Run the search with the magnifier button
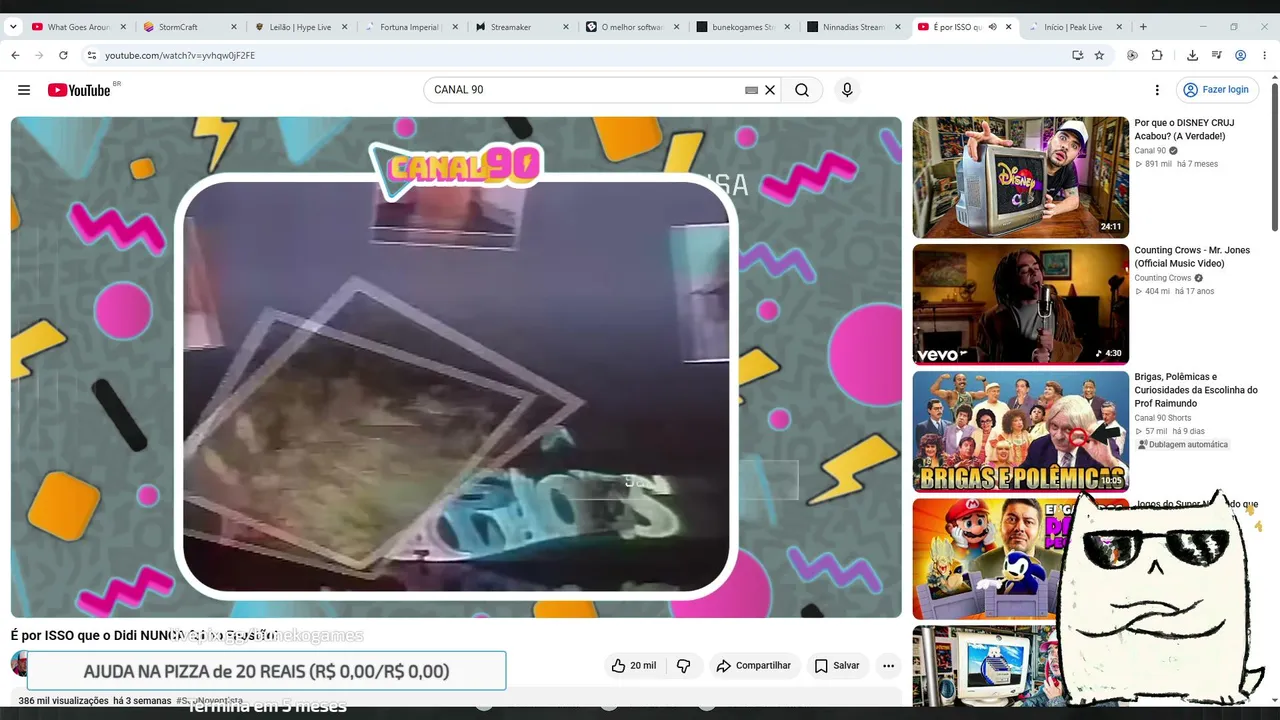Viewport: 1280px width, 720px height. click(x=802, y=90)
